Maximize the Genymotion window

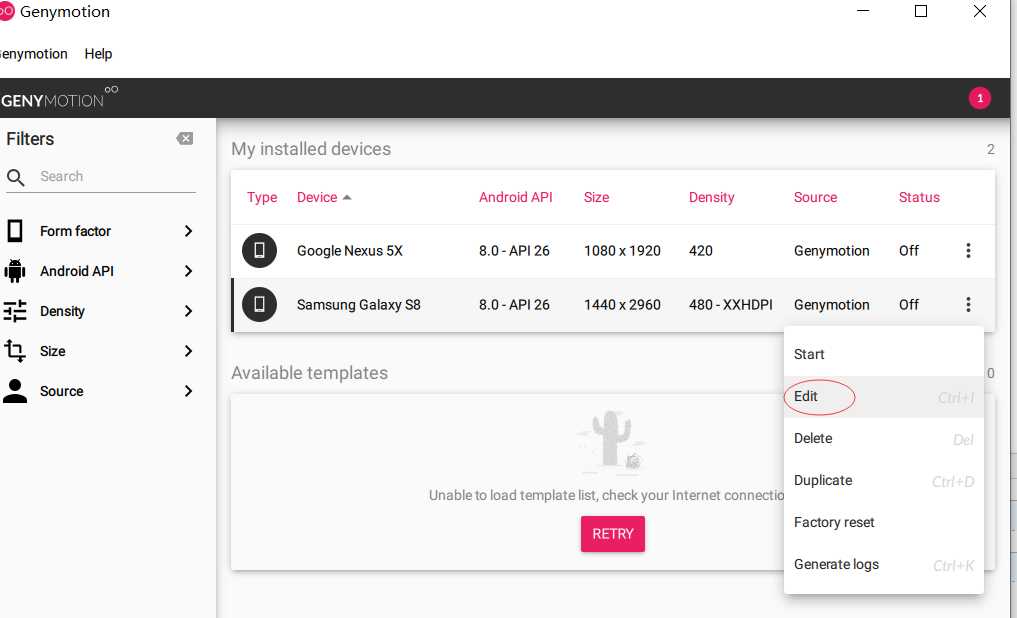[x=920, y=11]
